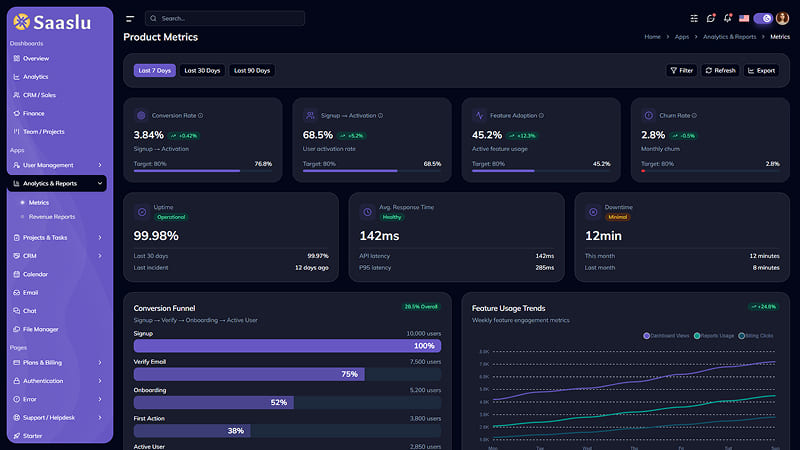Expand the Plans & Billing menu
Screen dimensions: 800x450
coord(57,363)
